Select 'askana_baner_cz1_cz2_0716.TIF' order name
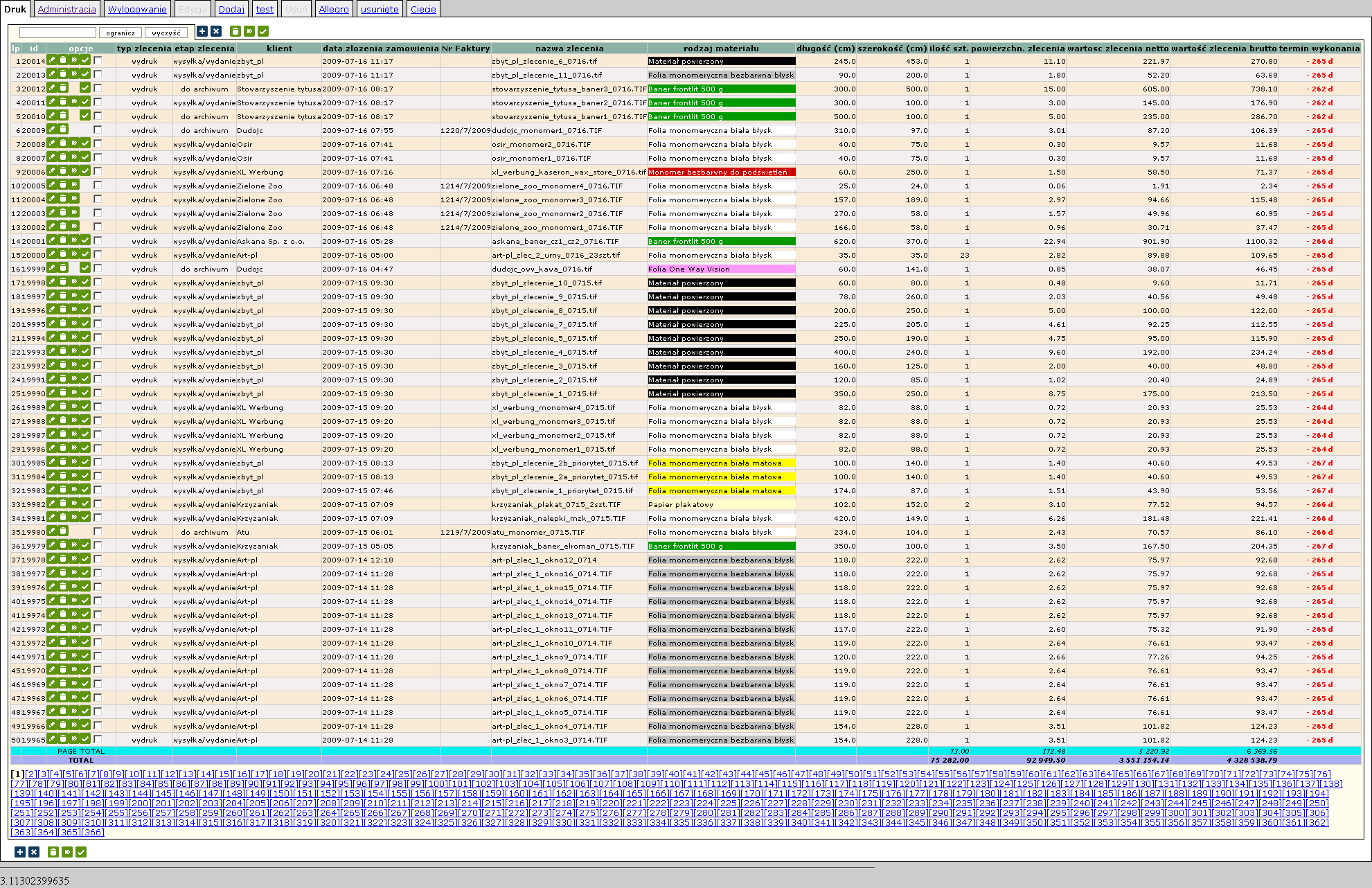 coord(555,241)
